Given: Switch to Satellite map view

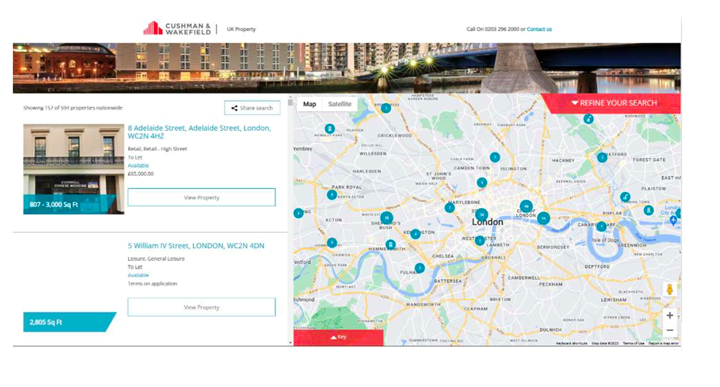Looking at the screenshot, I should [339, 104].
